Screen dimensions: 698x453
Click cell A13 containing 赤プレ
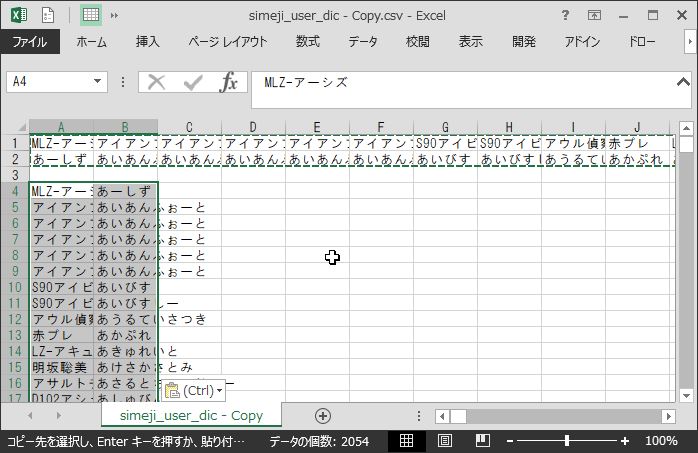61,335
